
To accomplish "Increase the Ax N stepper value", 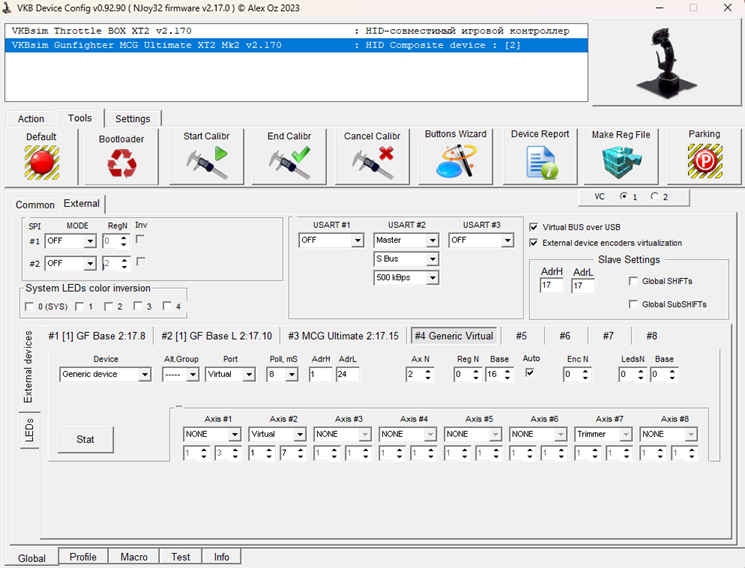I will click(428, 371).
